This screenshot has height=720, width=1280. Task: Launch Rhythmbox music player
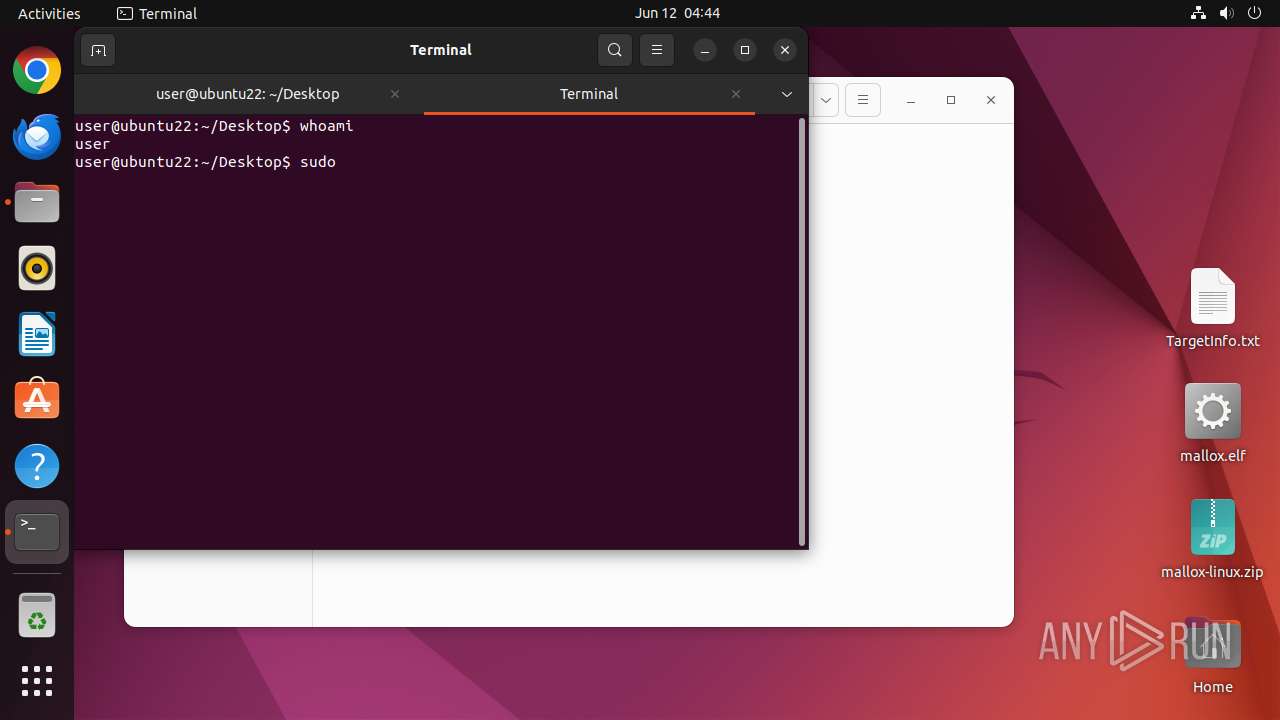click(x=37, y=268)
